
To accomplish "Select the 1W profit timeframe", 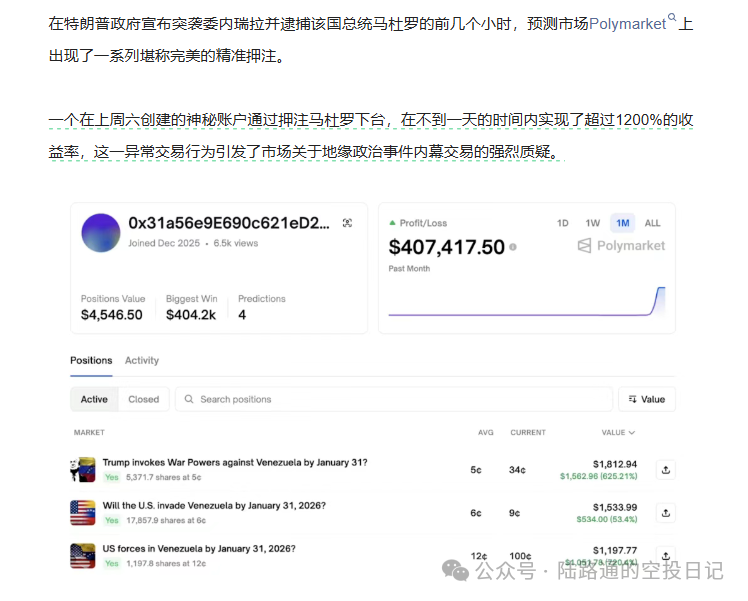I will pos(592,223).
